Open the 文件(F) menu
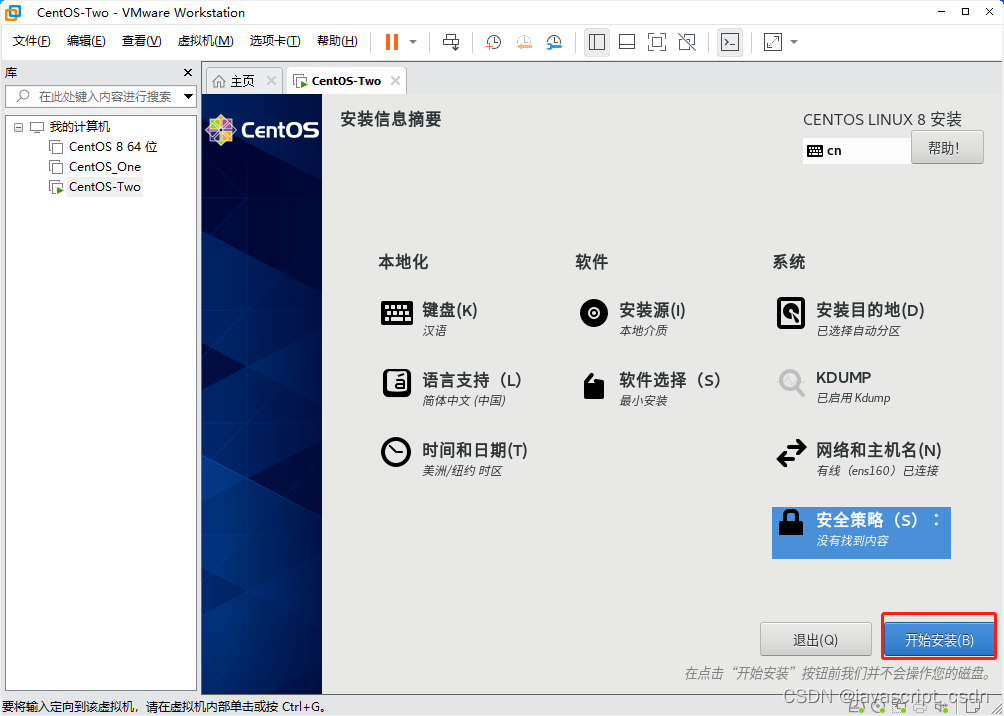Viewport: 1004px width, 716px height. click(x=31, y=41)
